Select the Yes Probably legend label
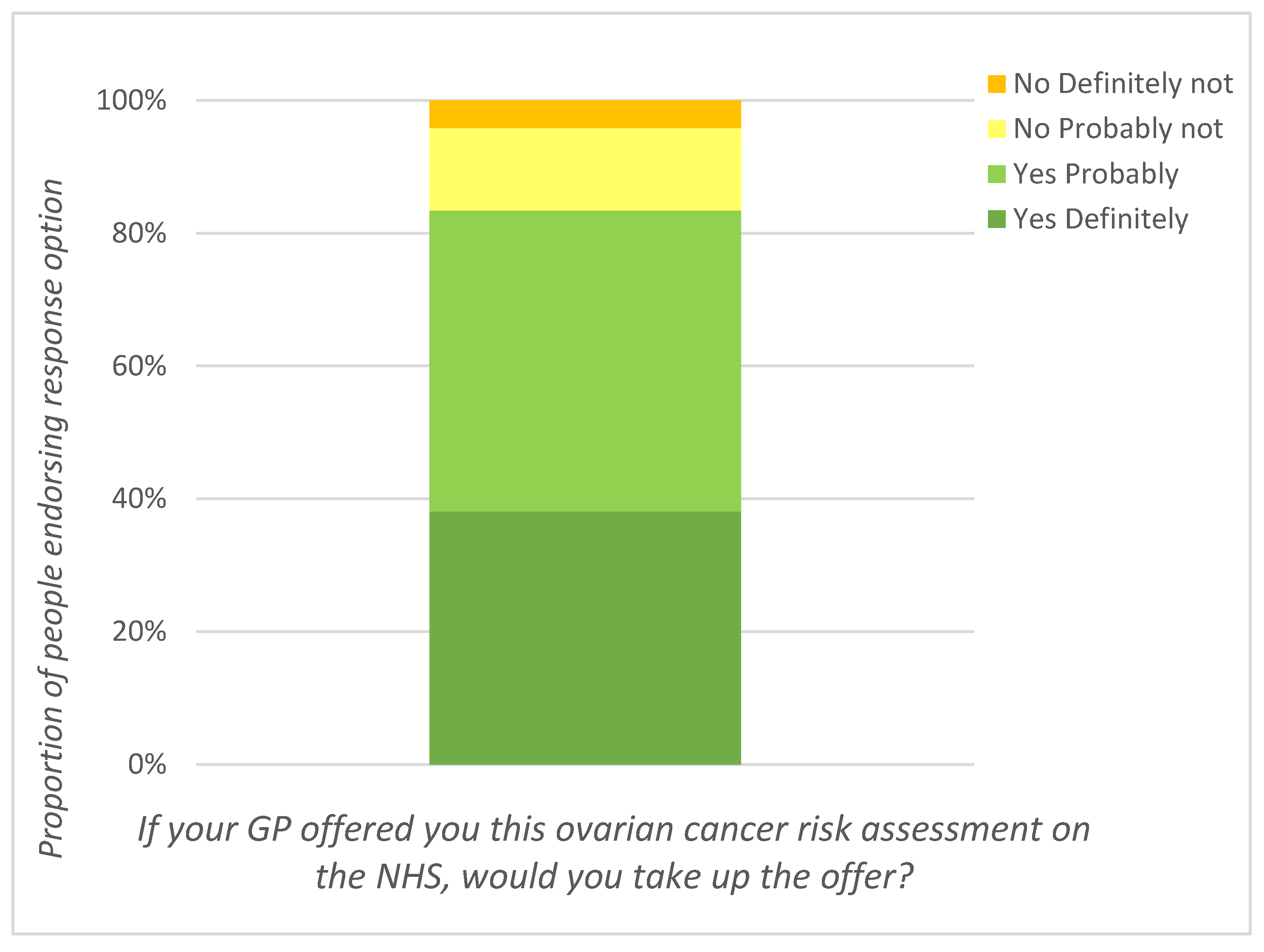1264x952 pixels. click(1096, 174)
